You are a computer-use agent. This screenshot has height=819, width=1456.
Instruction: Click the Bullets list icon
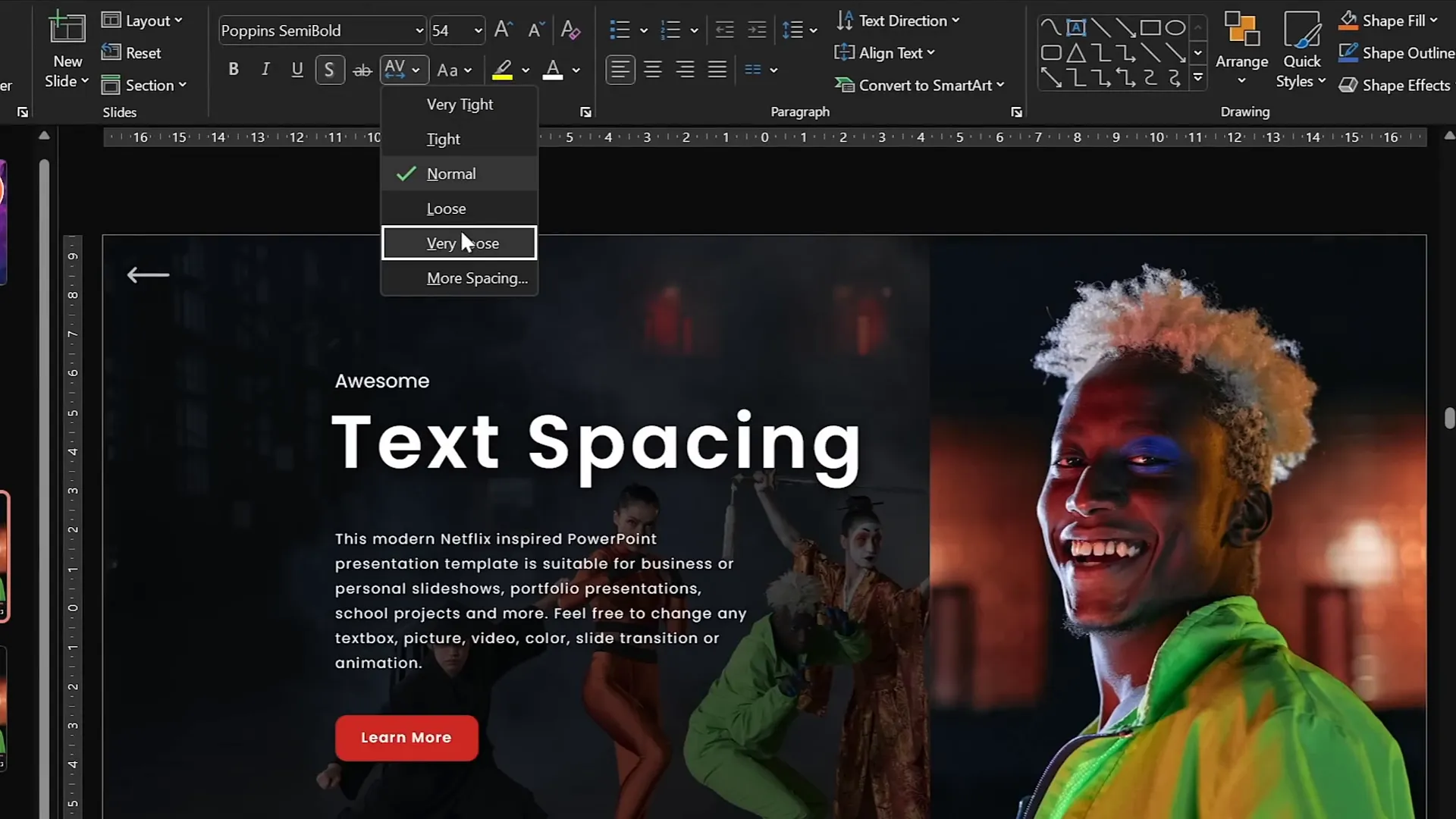(x=620, y=30)
